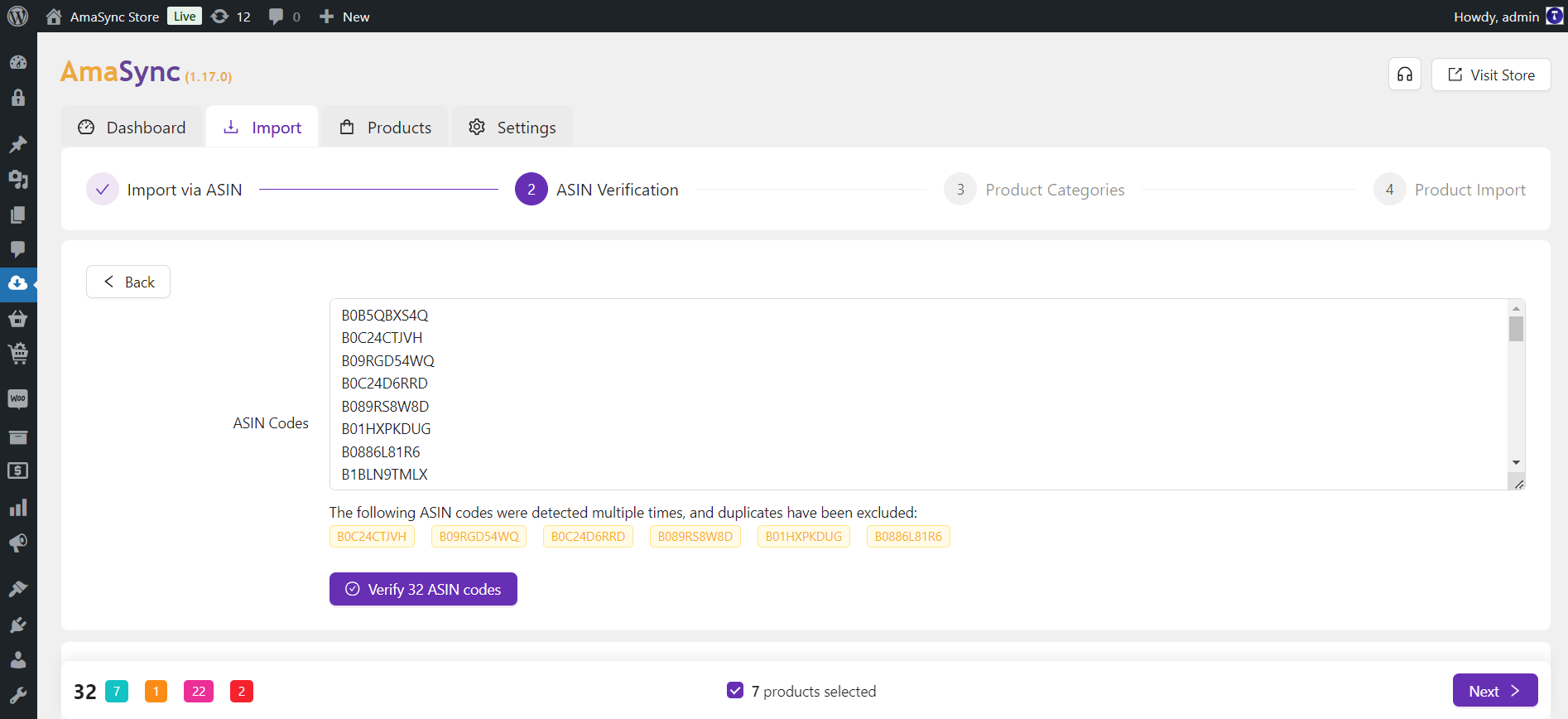
Task: Click ASIN line B0B5QBXS4Q in textarea
Action: 385,316
